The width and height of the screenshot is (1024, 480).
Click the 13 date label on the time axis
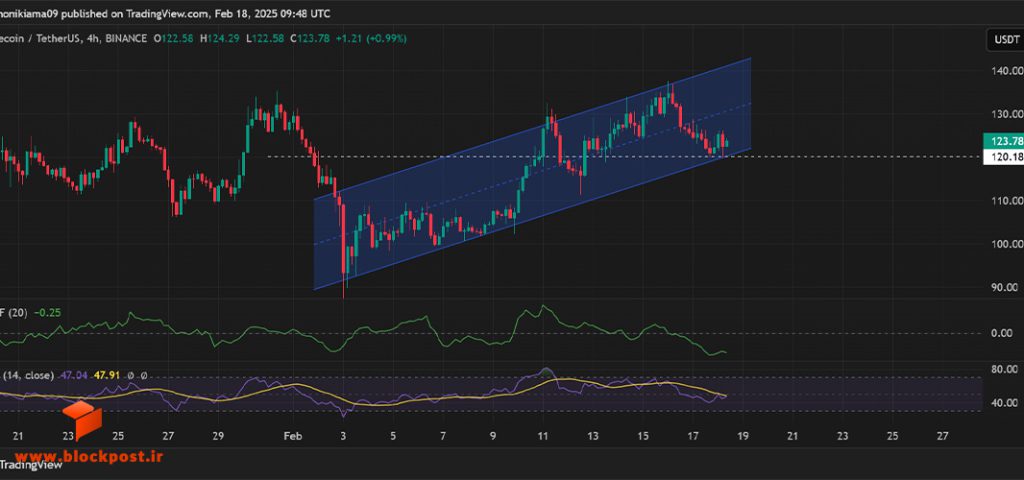click(x=592, y=436)
